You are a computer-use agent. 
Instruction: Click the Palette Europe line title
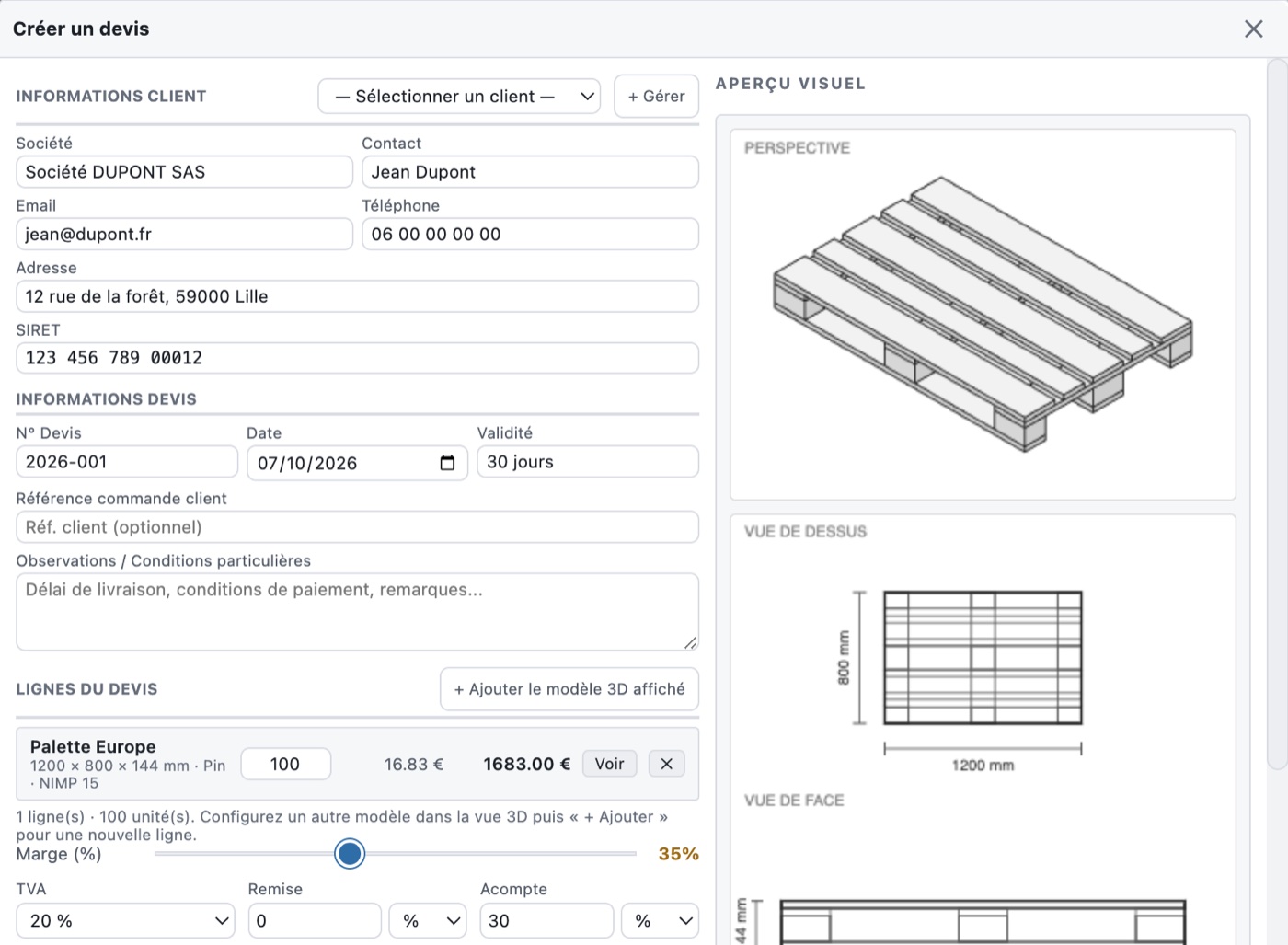pos(93,746)
